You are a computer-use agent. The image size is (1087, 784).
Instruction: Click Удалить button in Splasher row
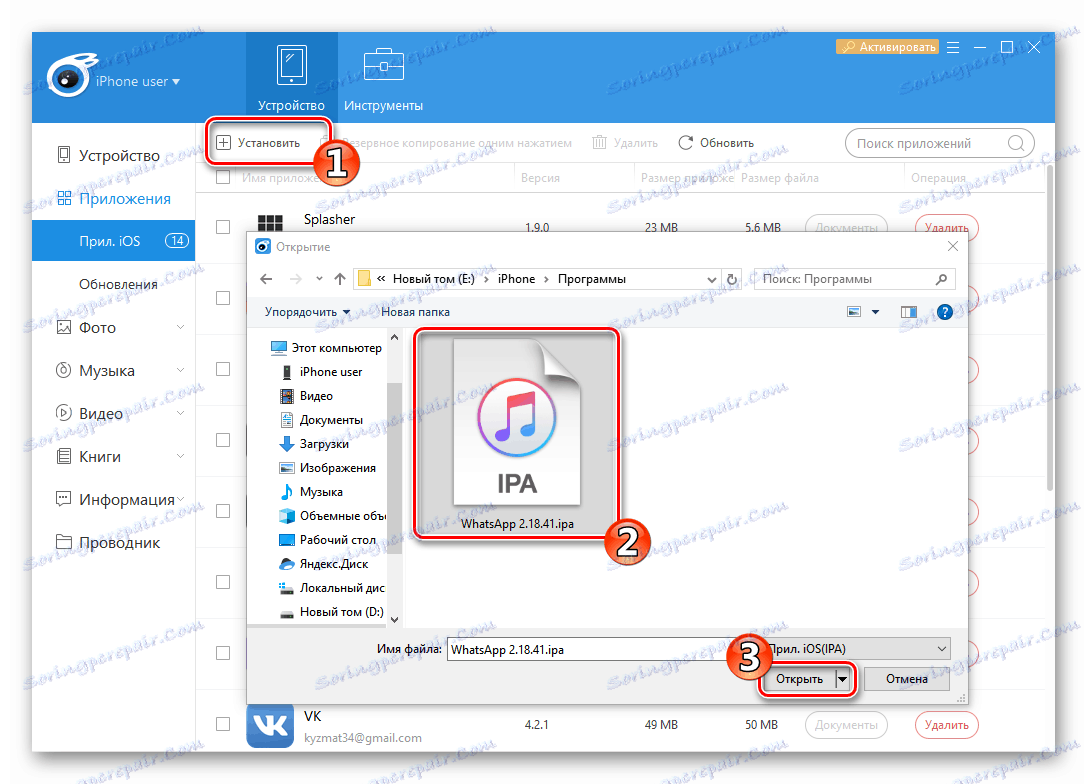[x=946, y=227]
